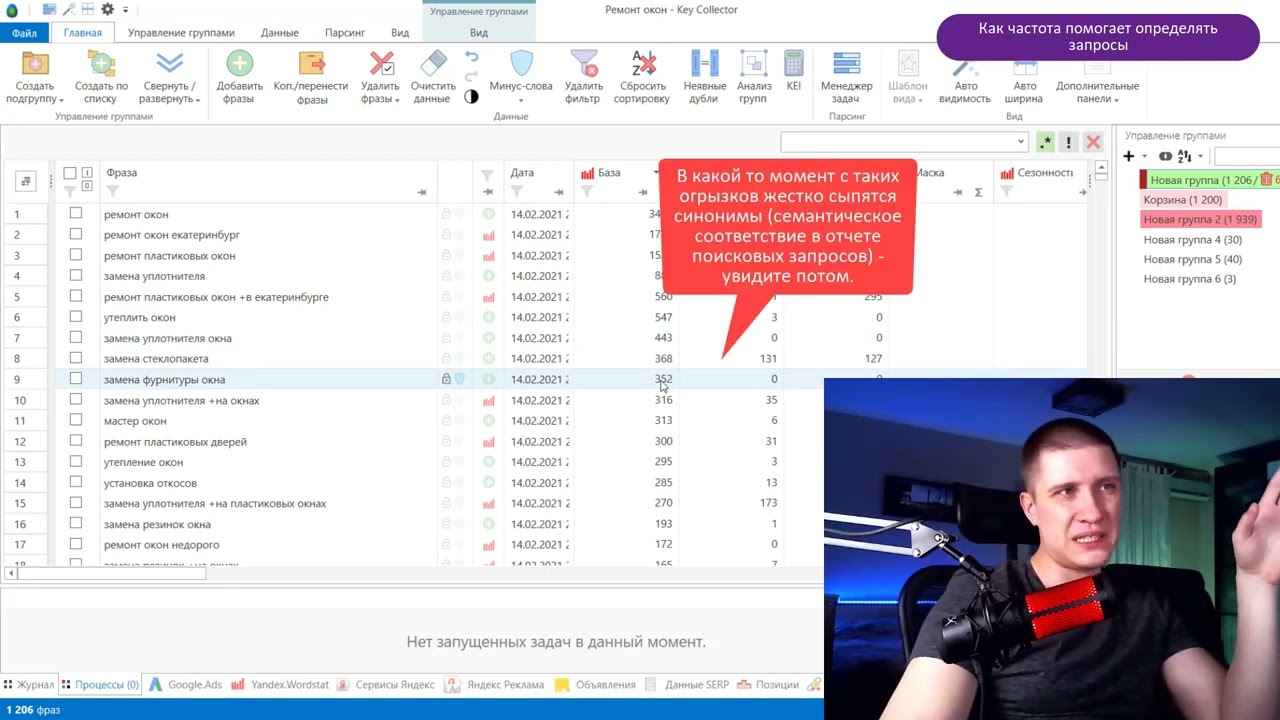
Task: Open the Журнал bottom tab
Action: pyautogui.click(x=29, y=685)
